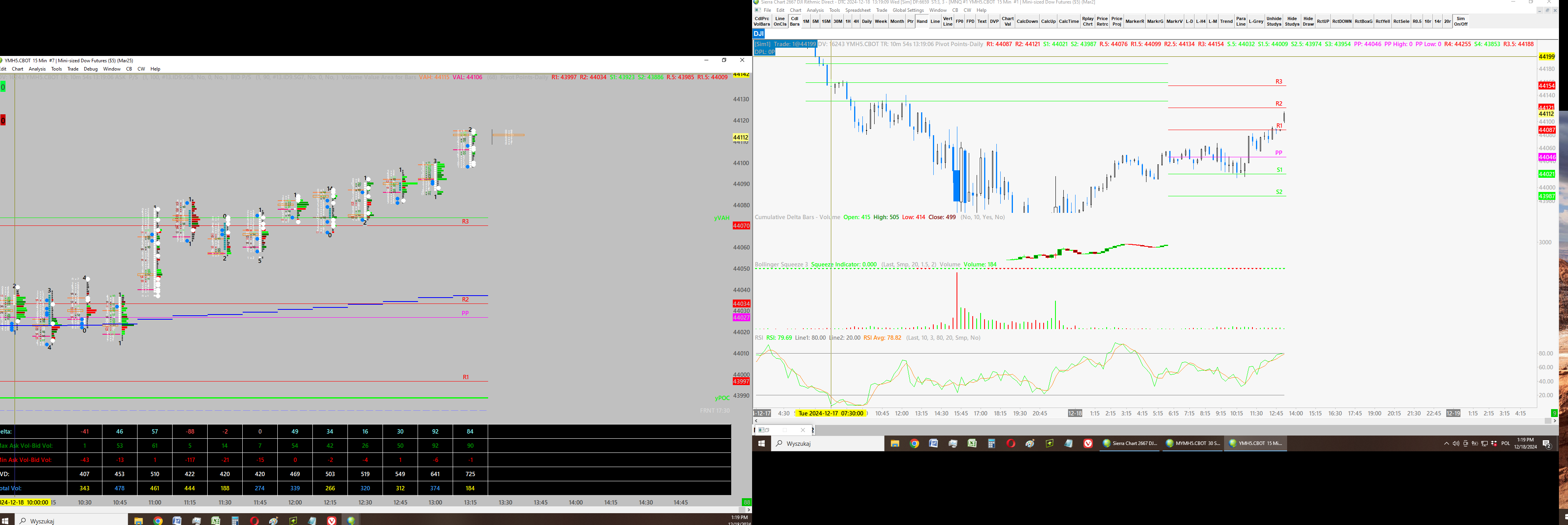This screenshot has height=525, width=1568.
Task: Toggle Hide Studys on chart
Action: coord(1292,21)
